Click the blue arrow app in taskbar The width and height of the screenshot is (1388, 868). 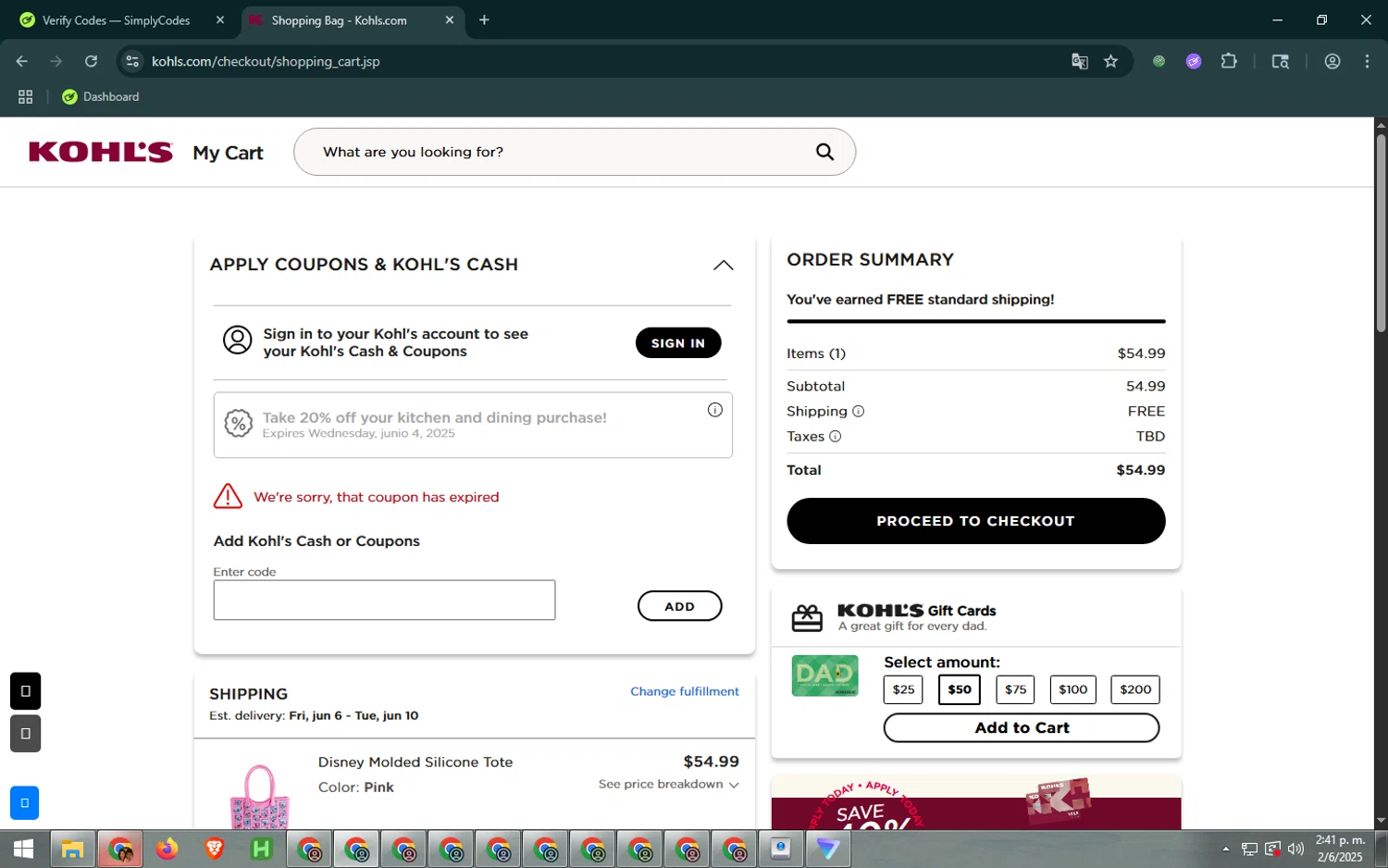click(828, 849)
